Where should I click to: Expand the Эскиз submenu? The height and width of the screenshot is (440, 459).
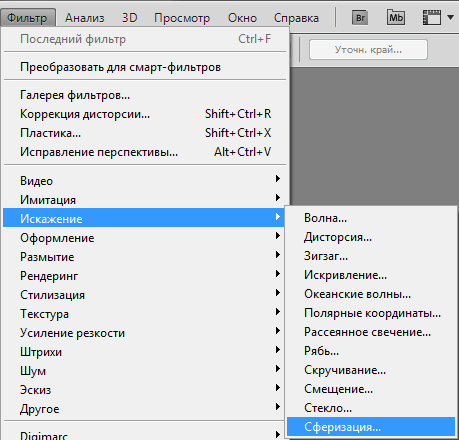tap(145, 390)
